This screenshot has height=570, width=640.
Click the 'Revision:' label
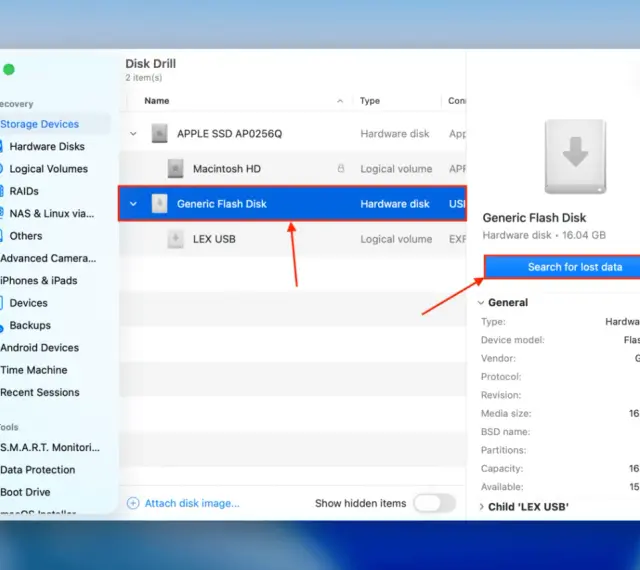(x=501, y=395)
